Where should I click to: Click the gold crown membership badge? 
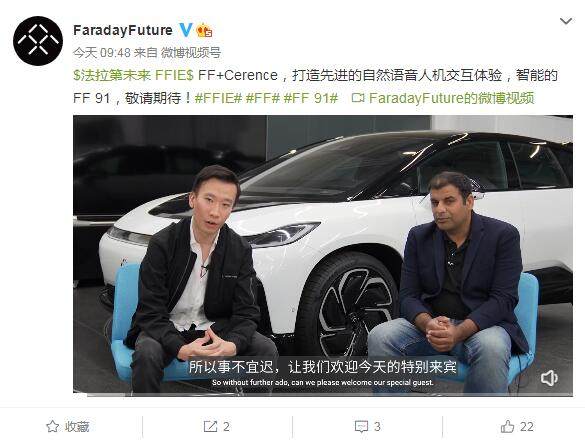[x=204, y=30]
